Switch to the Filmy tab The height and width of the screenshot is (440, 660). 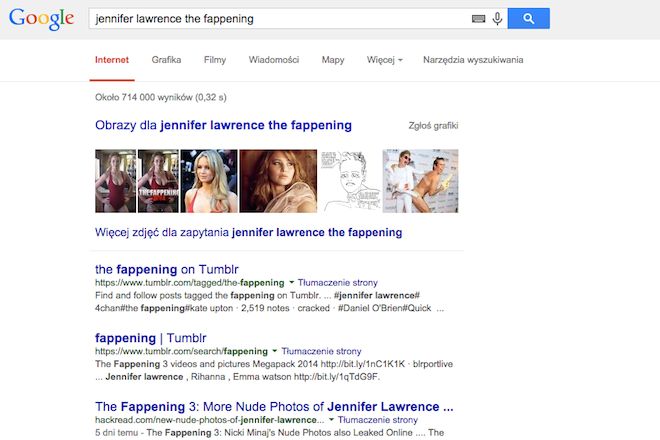click(215, 60)
